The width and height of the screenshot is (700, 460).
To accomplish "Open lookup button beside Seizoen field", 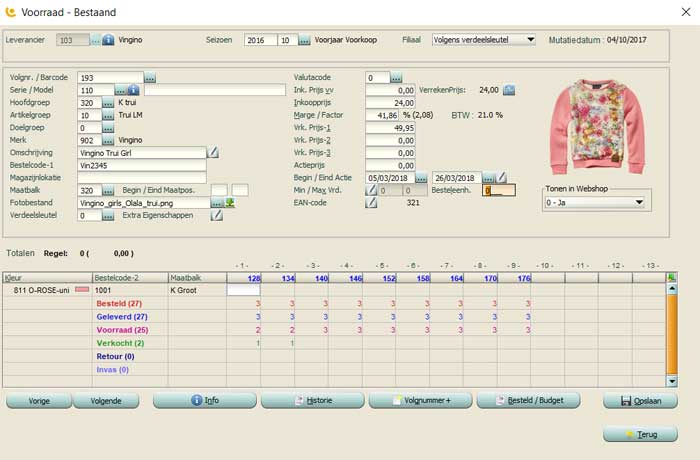I will point(304,40).
